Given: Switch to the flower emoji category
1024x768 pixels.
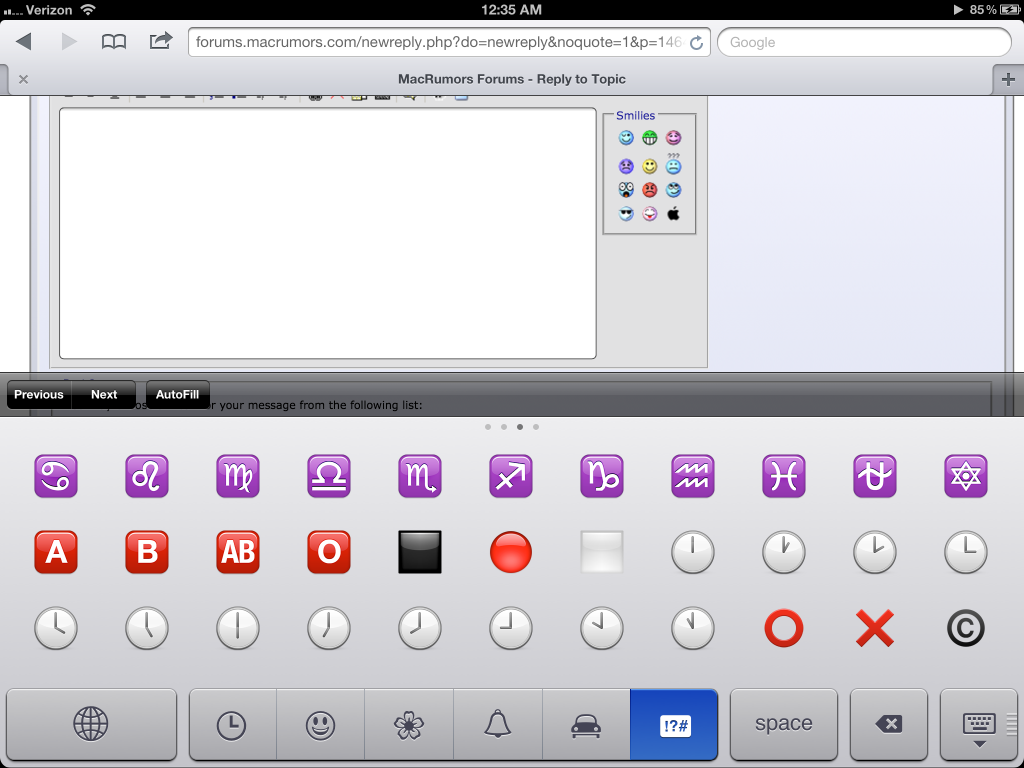Looking at the screenshot, I should 409,724.
